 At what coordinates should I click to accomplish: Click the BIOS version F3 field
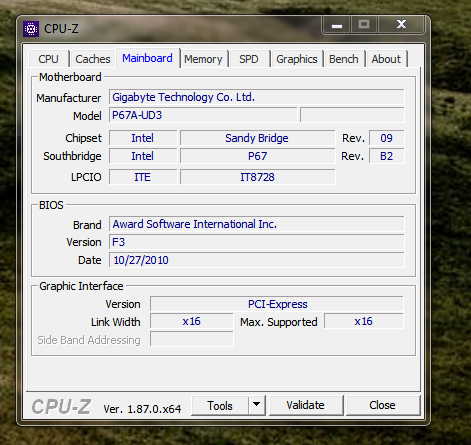pyautogui.click(x=257, y=242)
